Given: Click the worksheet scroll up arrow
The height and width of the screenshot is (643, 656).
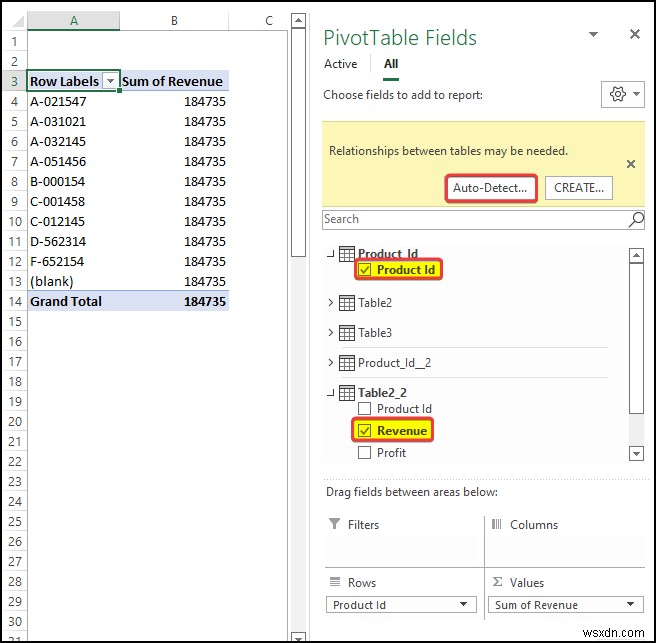Looking at the screenshot, I should (298, 20).
